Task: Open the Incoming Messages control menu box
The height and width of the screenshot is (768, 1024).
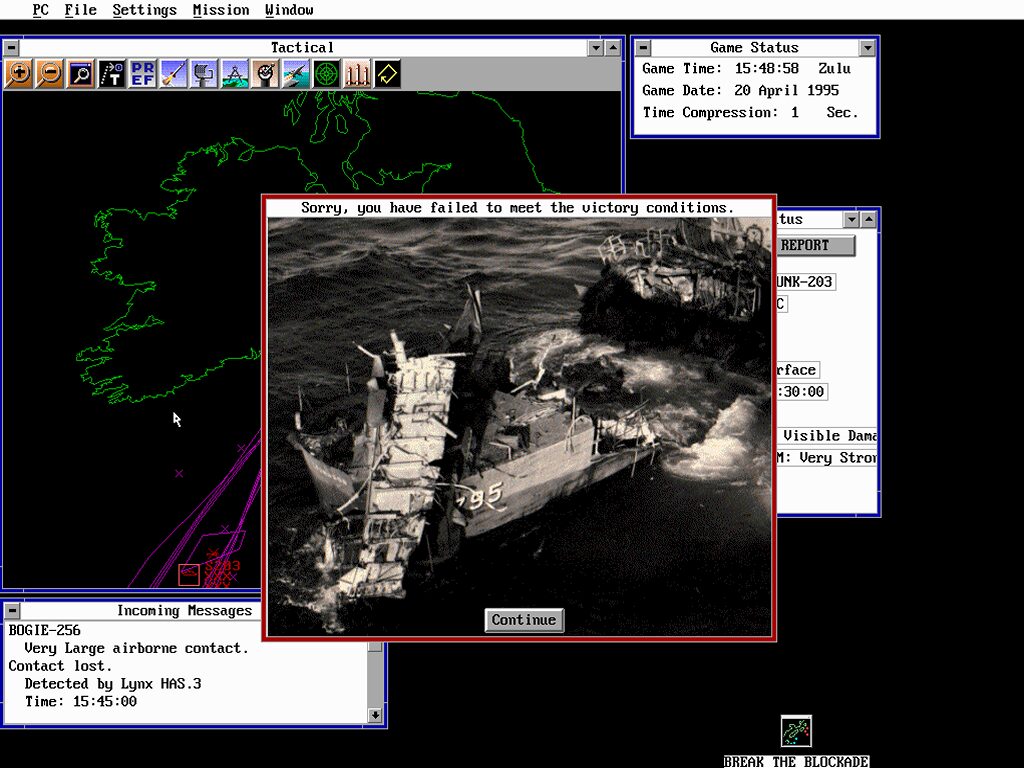Action: tap(10, 610)
